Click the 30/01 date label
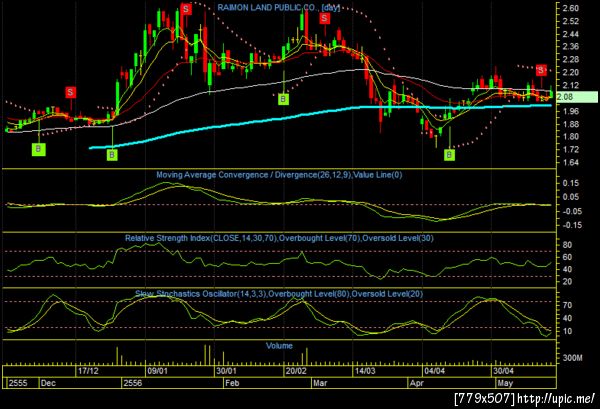The height and width of the screenshot is (409, 600). [x=227, y=371]
